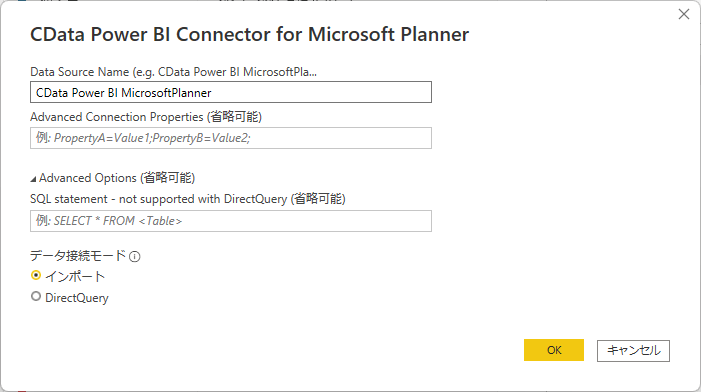Show info icon beside データ接続モード
The image size is (701, 392).
(135, 257)
